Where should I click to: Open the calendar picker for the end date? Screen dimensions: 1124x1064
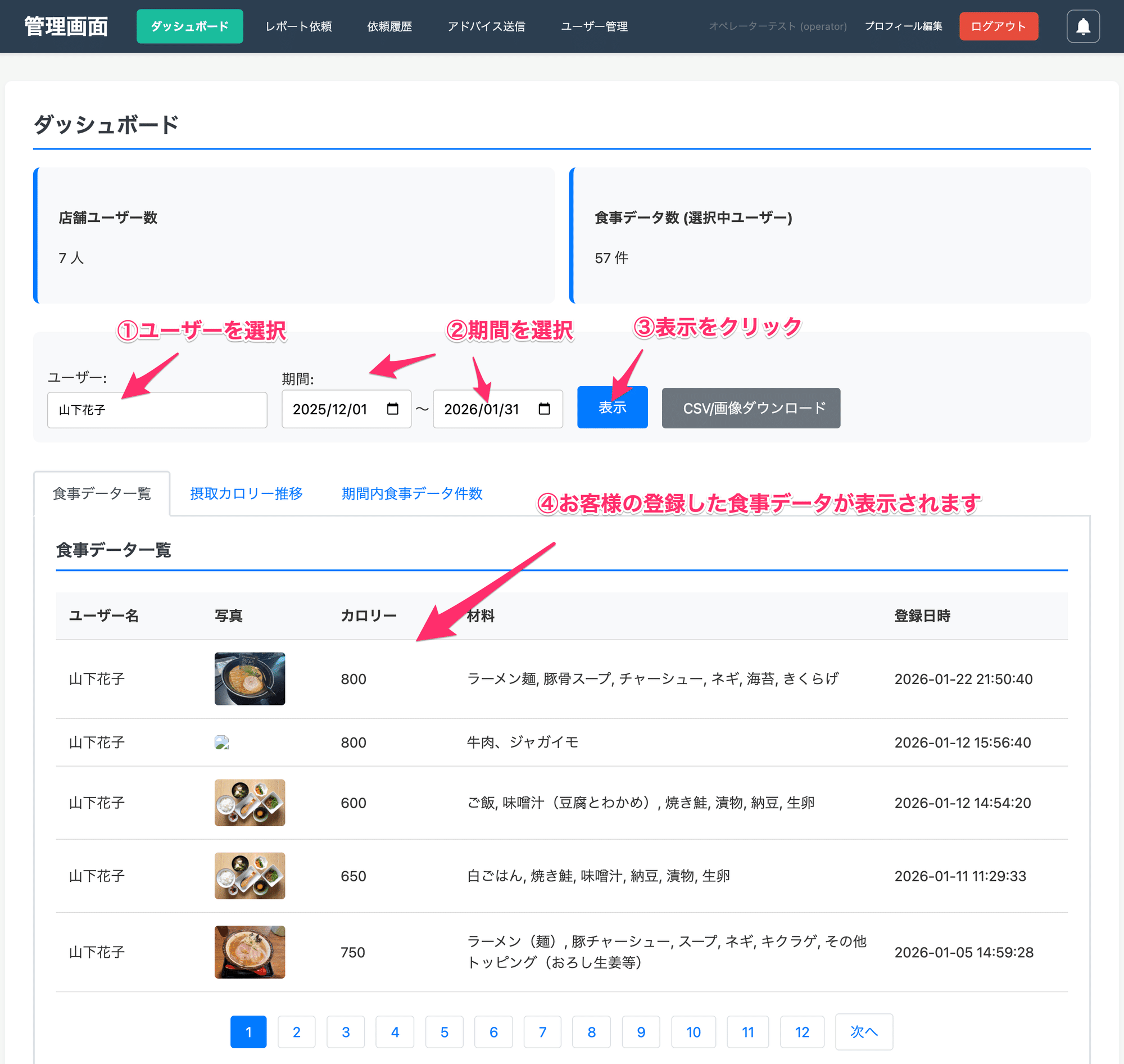click(543, 409)
